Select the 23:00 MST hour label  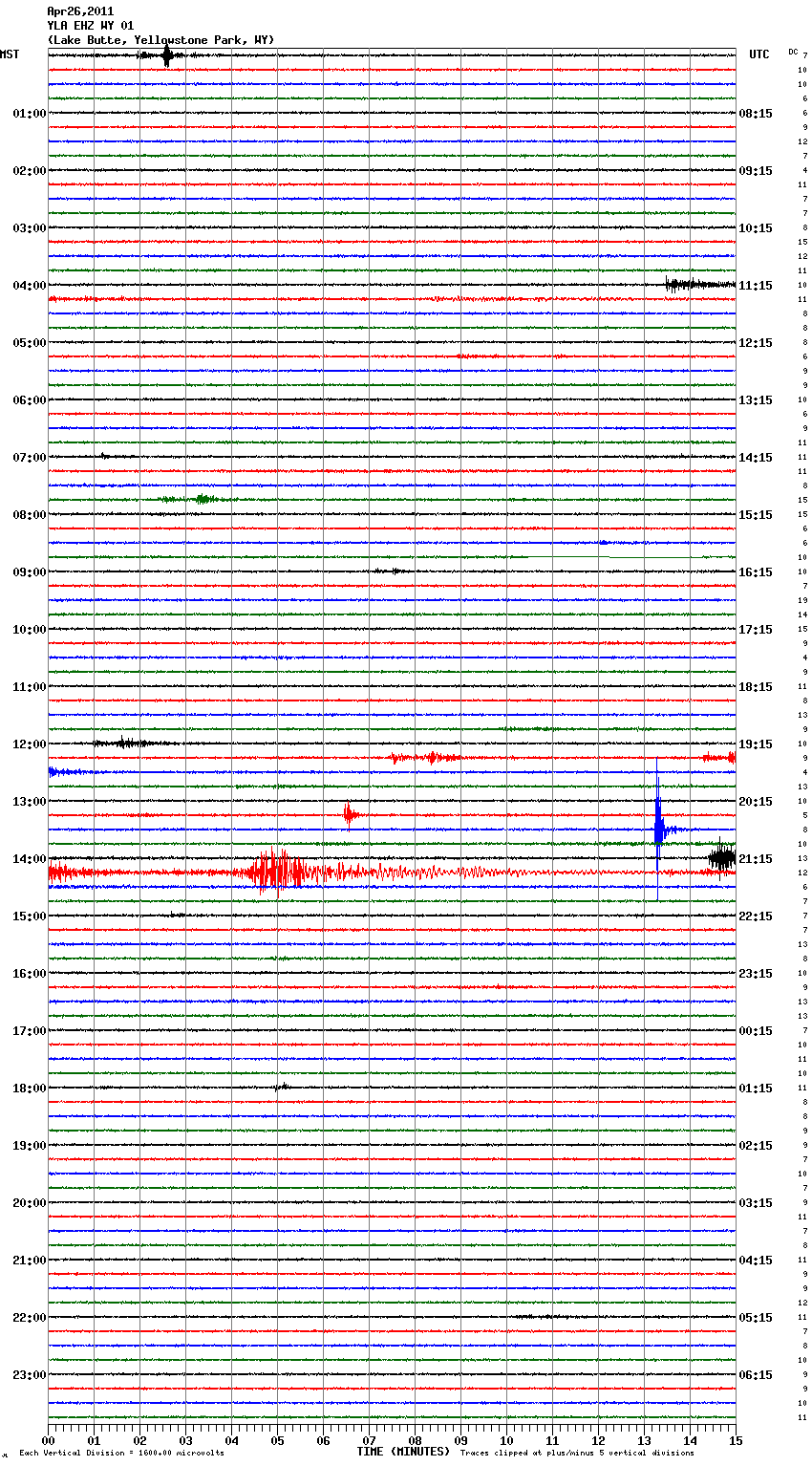point(29,1375)
